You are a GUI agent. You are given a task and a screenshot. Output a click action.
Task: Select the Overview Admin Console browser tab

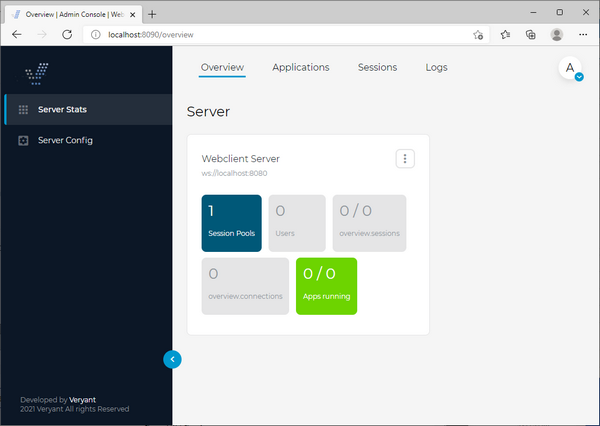click(x=73, y=15)
